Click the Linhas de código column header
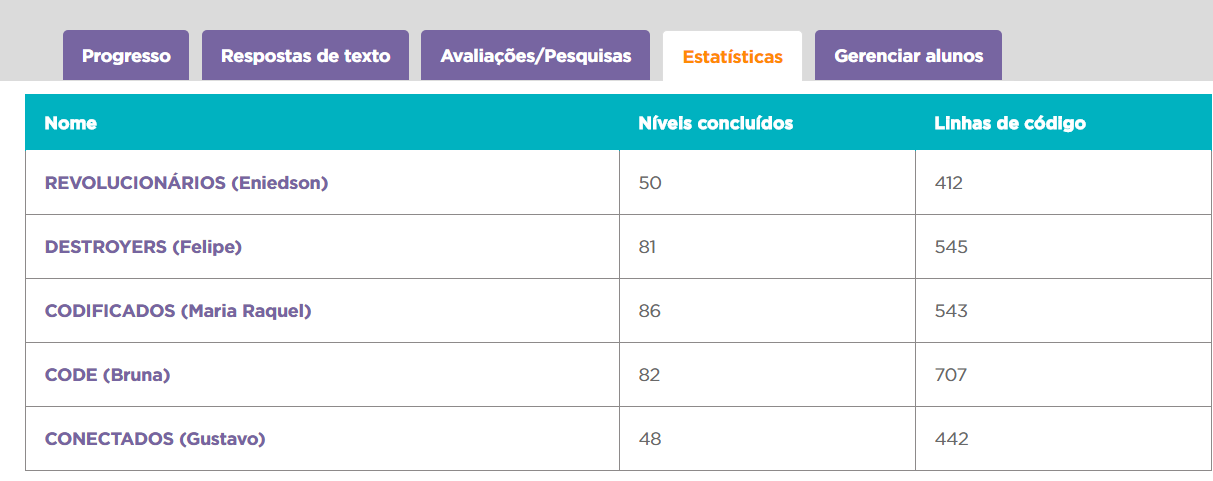Screen dimensions: 1213x481 (x=1009, y=123)
